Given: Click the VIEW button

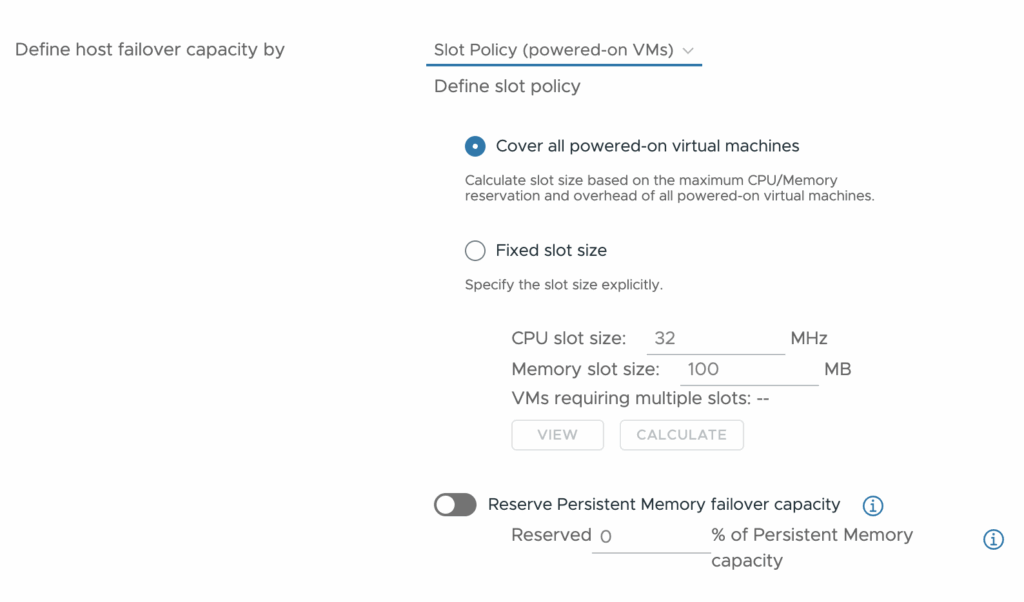Looking at the screenshot, I should point(557,435).
